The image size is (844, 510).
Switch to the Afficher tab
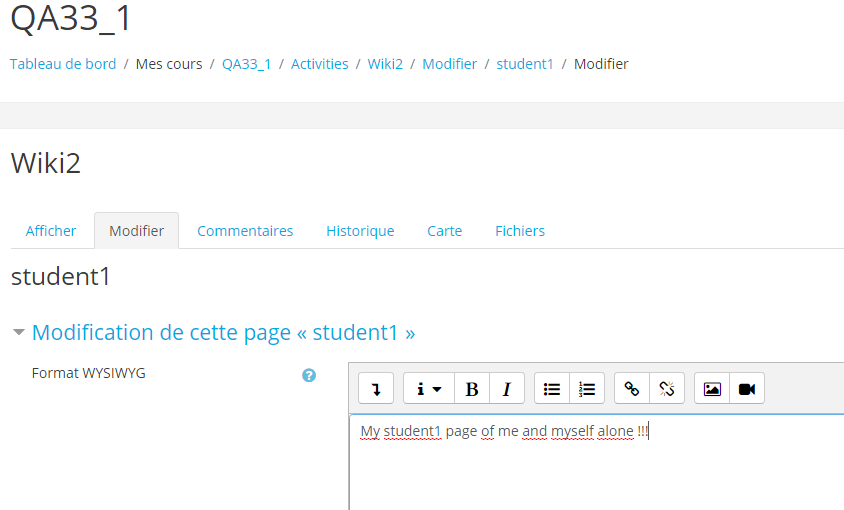(x=51, y=231)
